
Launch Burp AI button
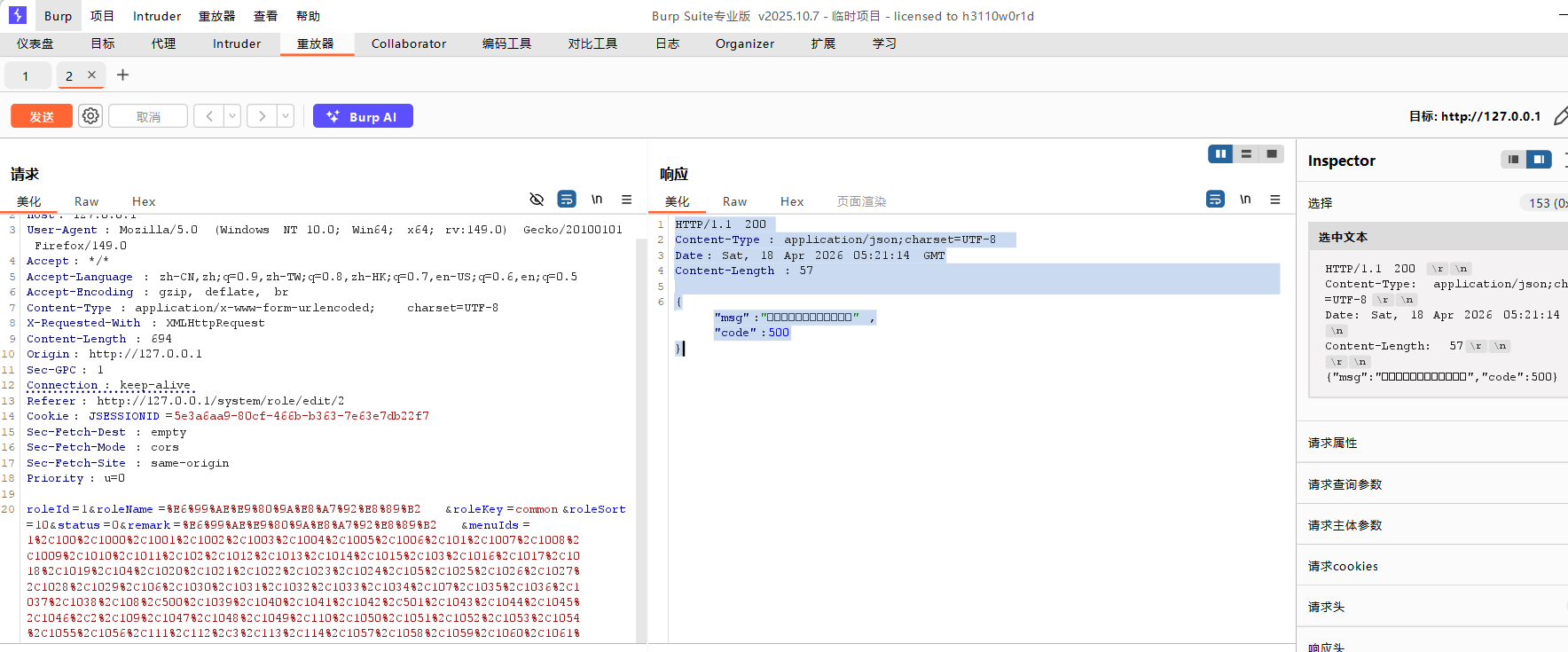click(363, 116)
